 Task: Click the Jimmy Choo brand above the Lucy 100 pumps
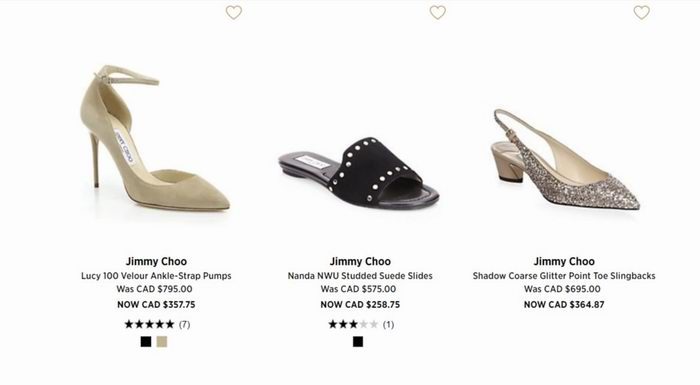(x=156, y=261)
